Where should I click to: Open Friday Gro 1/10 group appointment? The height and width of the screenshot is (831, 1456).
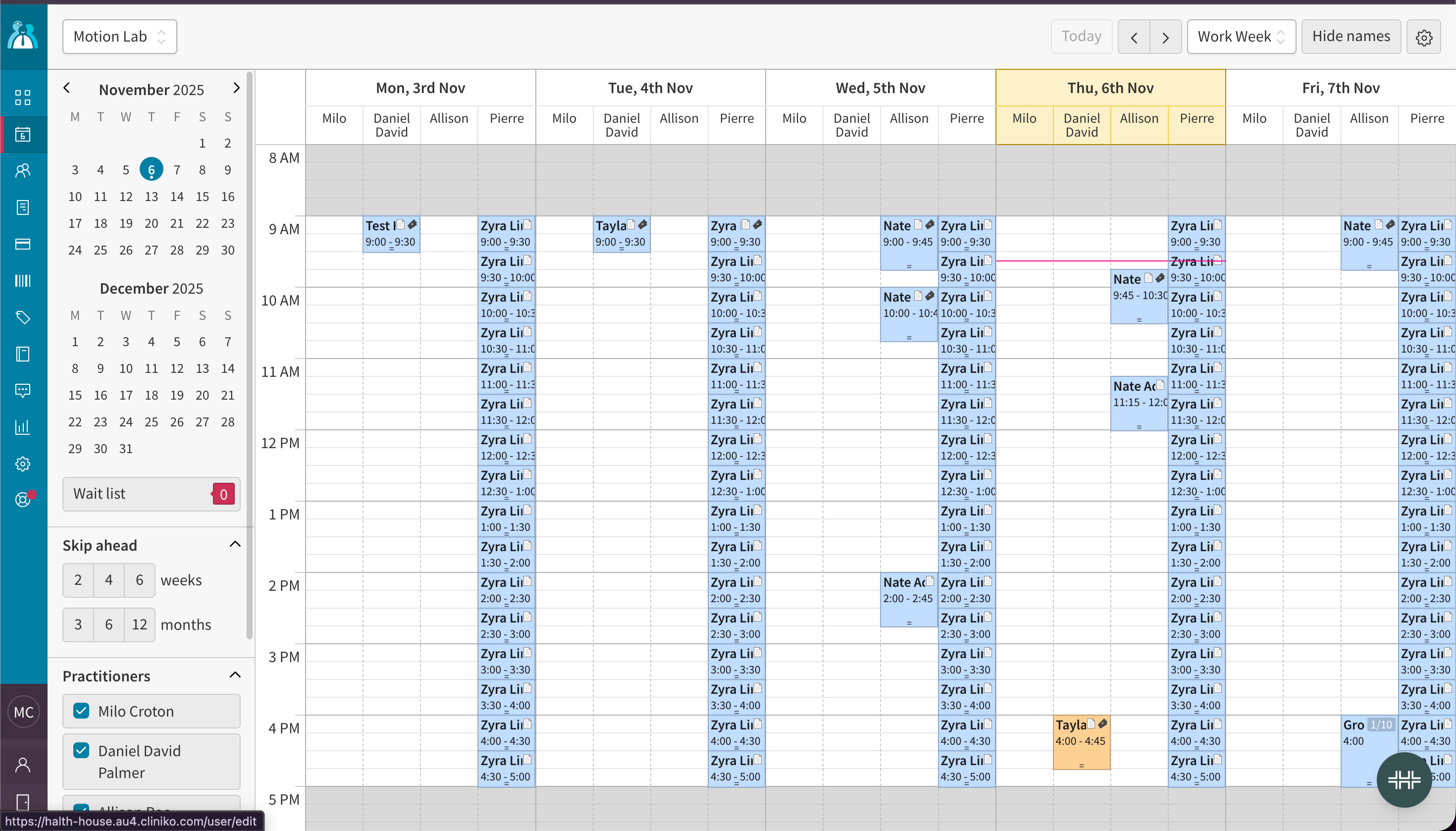(1369, 751)
